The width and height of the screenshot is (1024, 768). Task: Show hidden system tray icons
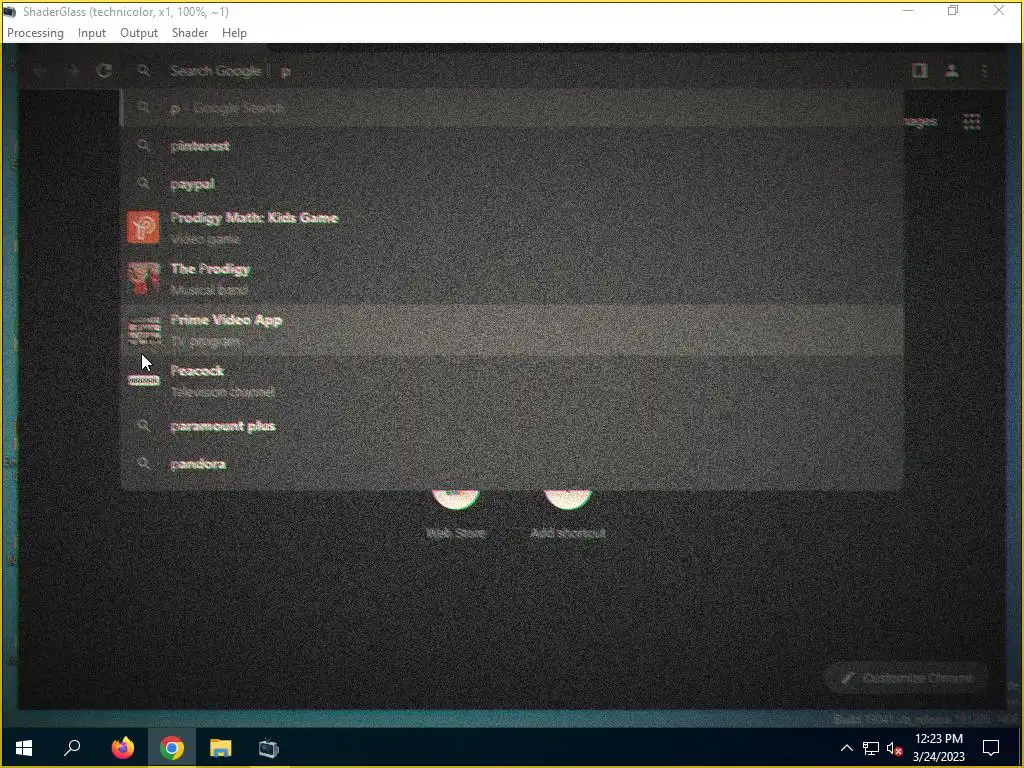pyautogui.click(x=846, y=748)
